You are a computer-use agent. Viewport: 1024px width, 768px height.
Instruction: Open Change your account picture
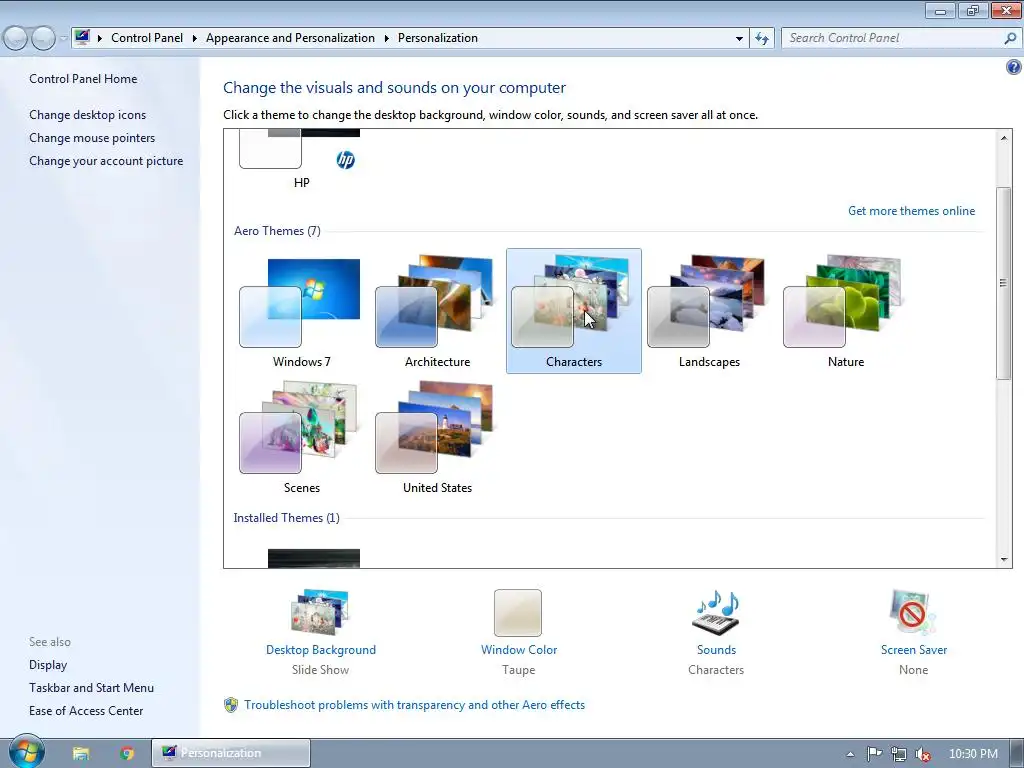[106, 161]
